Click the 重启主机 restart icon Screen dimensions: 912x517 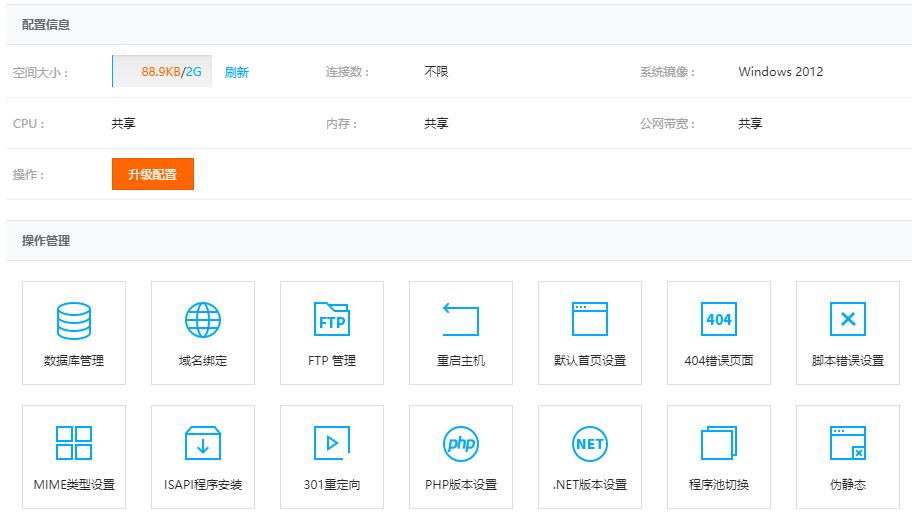click(x=461, y=319)
